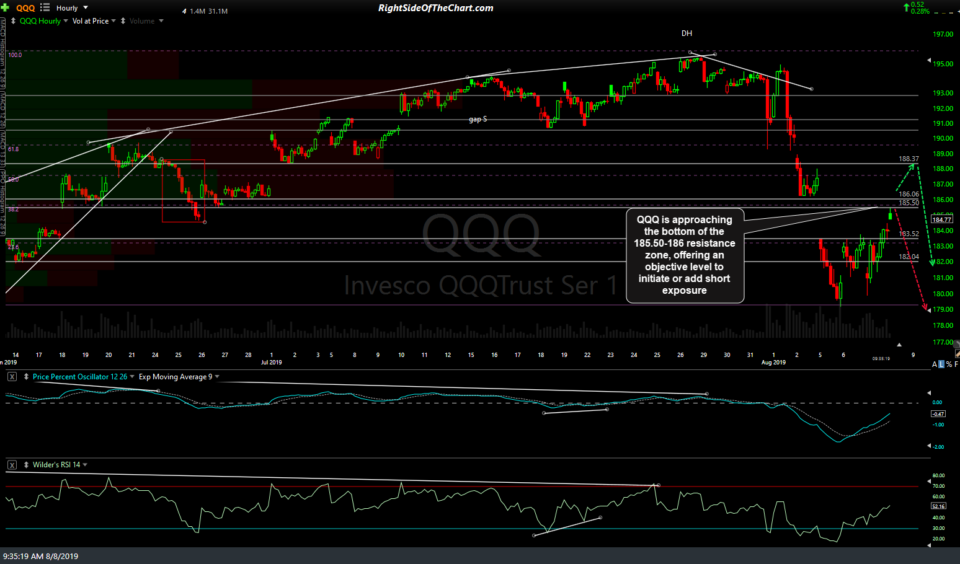Open the Price Percent Oscillator 12 26 dropdown
The width and height of the screenshot is (960, 564).
(132, 377)
